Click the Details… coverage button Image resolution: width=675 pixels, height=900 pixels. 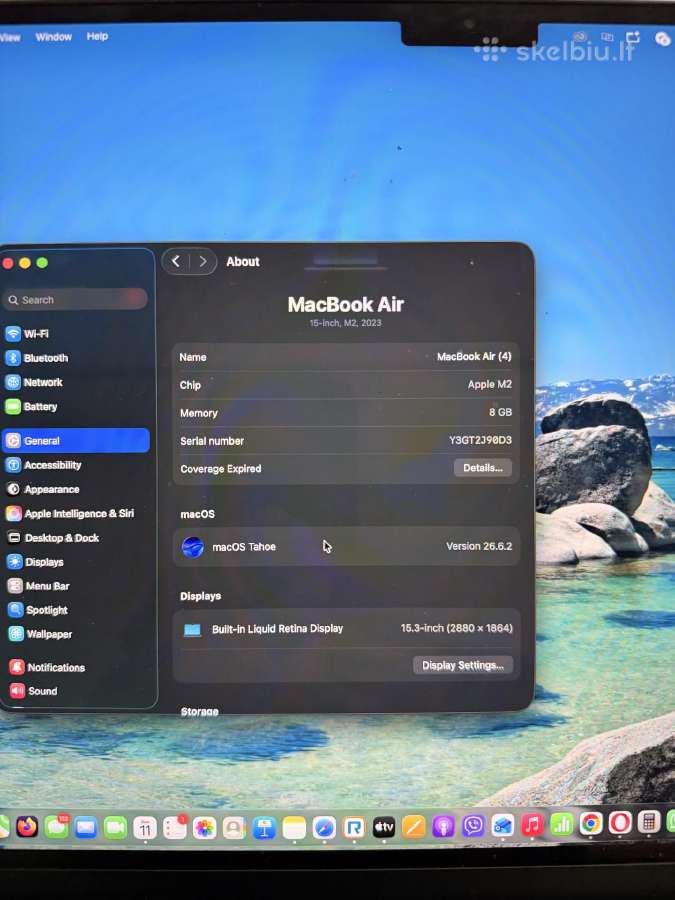(x=483, y=468)
